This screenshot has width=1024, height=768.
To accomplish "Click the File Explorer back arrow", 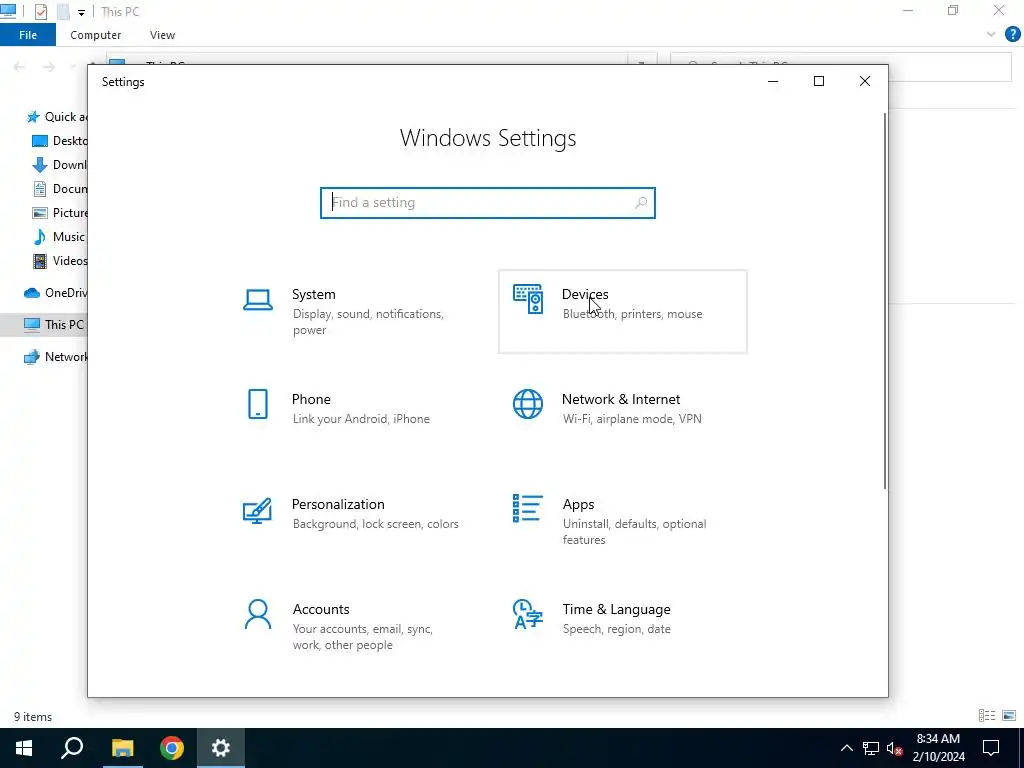I will point(20,67).
